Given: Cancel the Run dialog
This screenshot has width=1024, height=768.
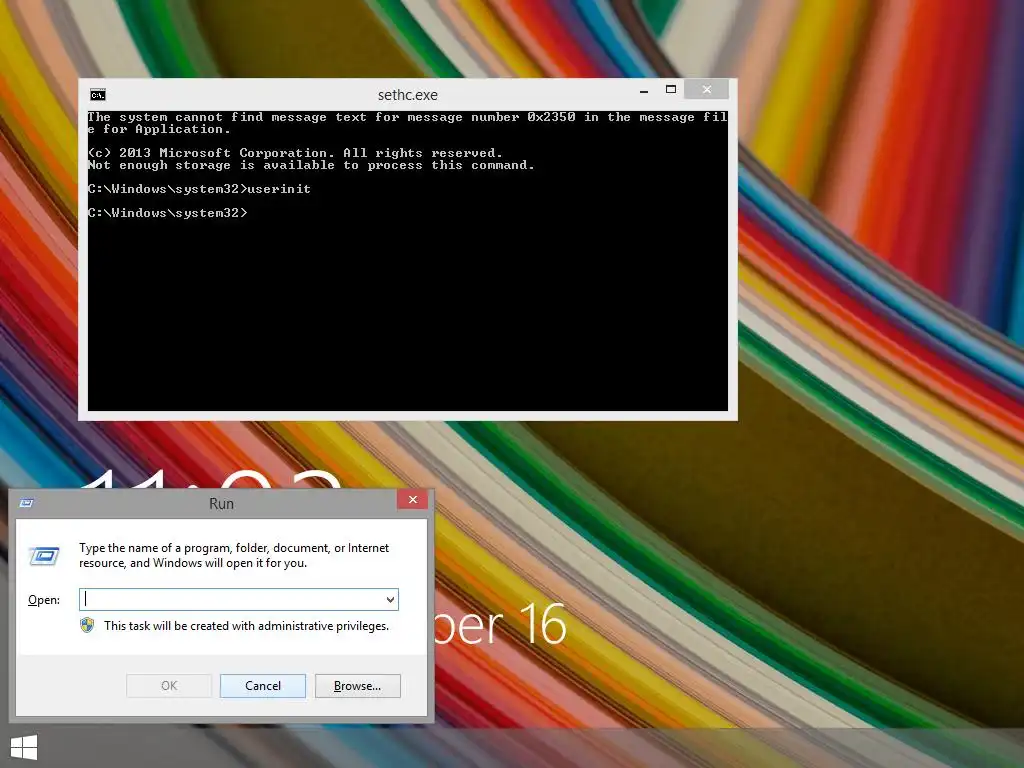Looking at the screenshot, I should [x=263, y=686].
